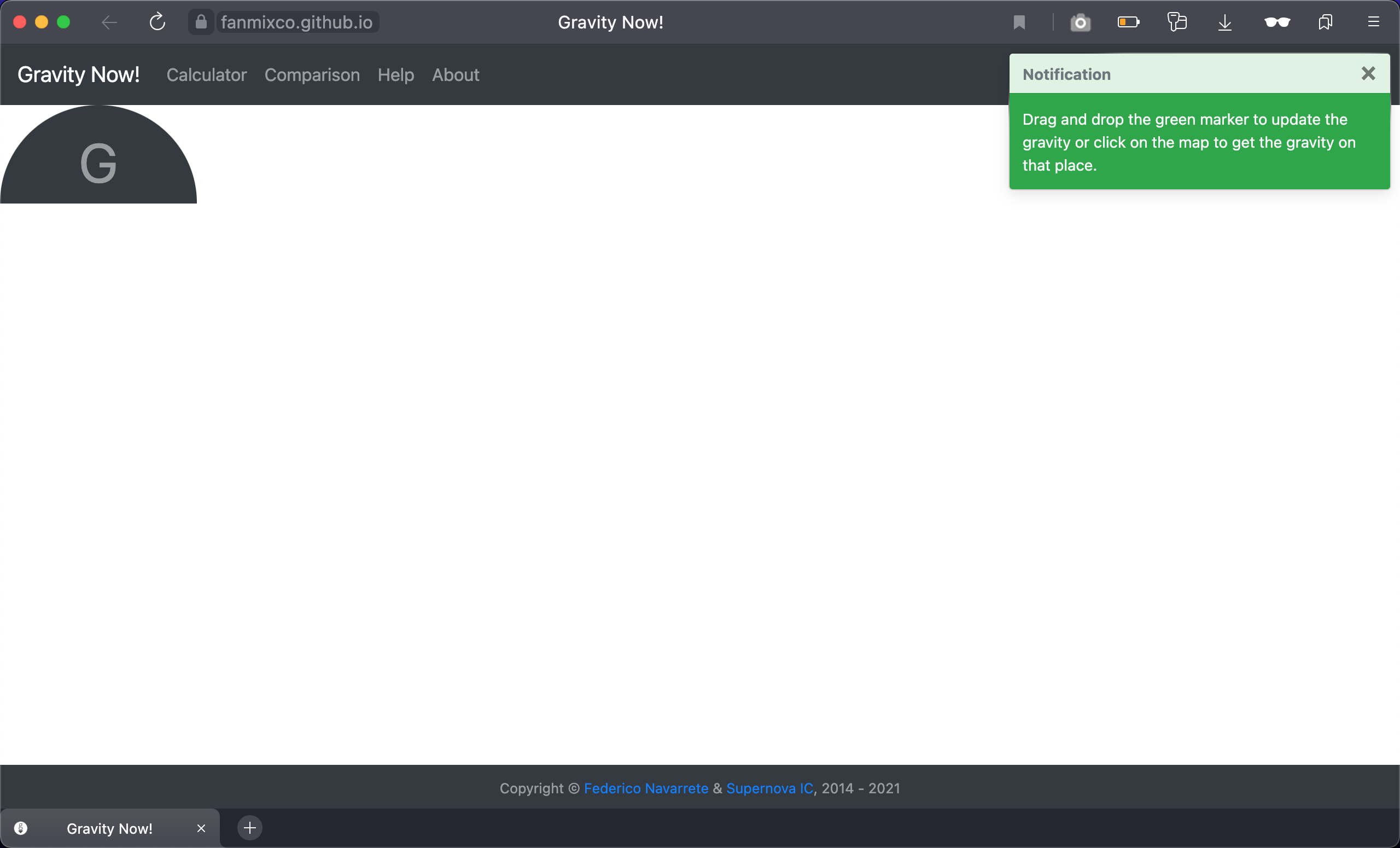Close the Notification popup
This screenshot has width=1400, height=848.
[1368, 73]
